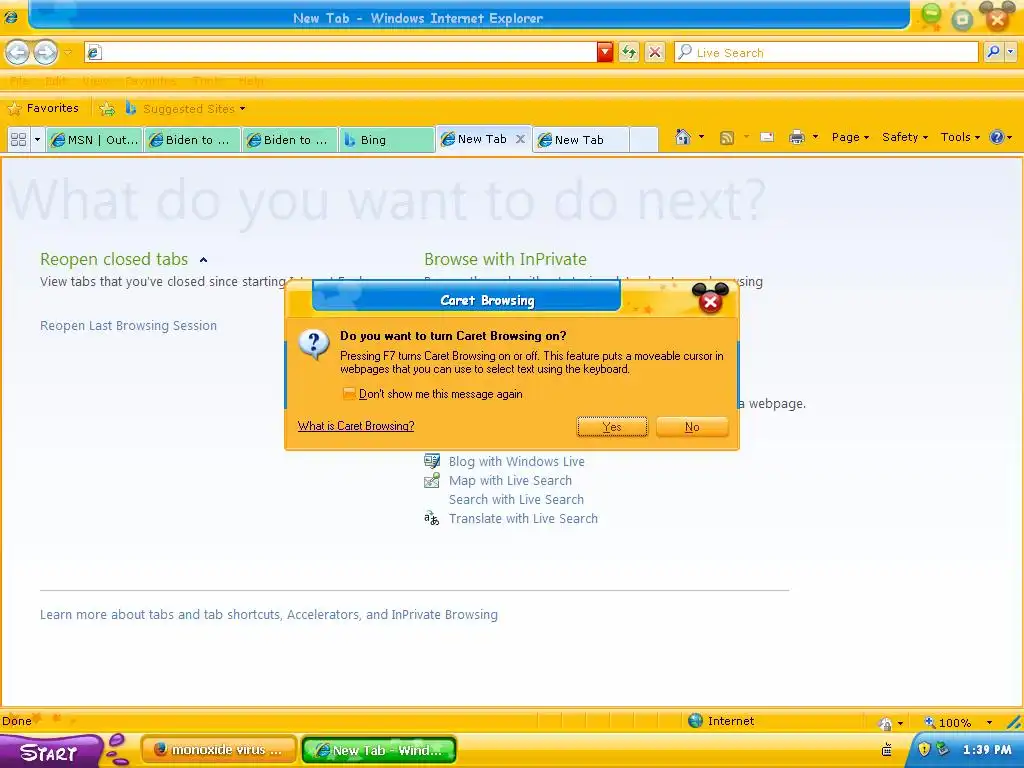Click Search with Live Search link
Viewport: 1024px width, 768px height.
coord(516,500)
